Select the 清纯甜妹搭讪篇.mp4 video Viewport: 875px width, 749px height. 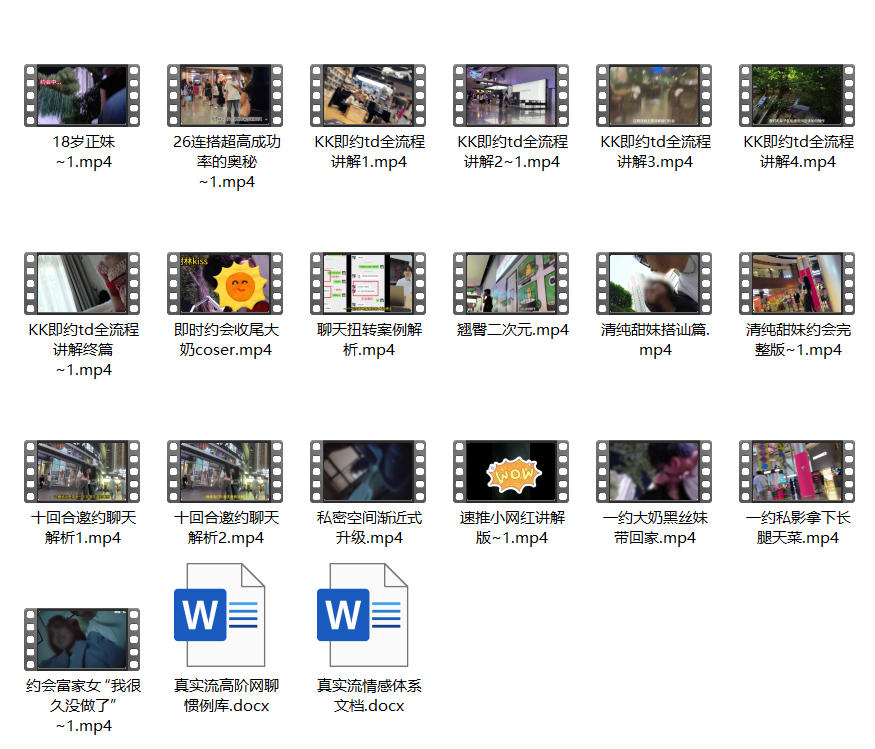tap(654, 284)
